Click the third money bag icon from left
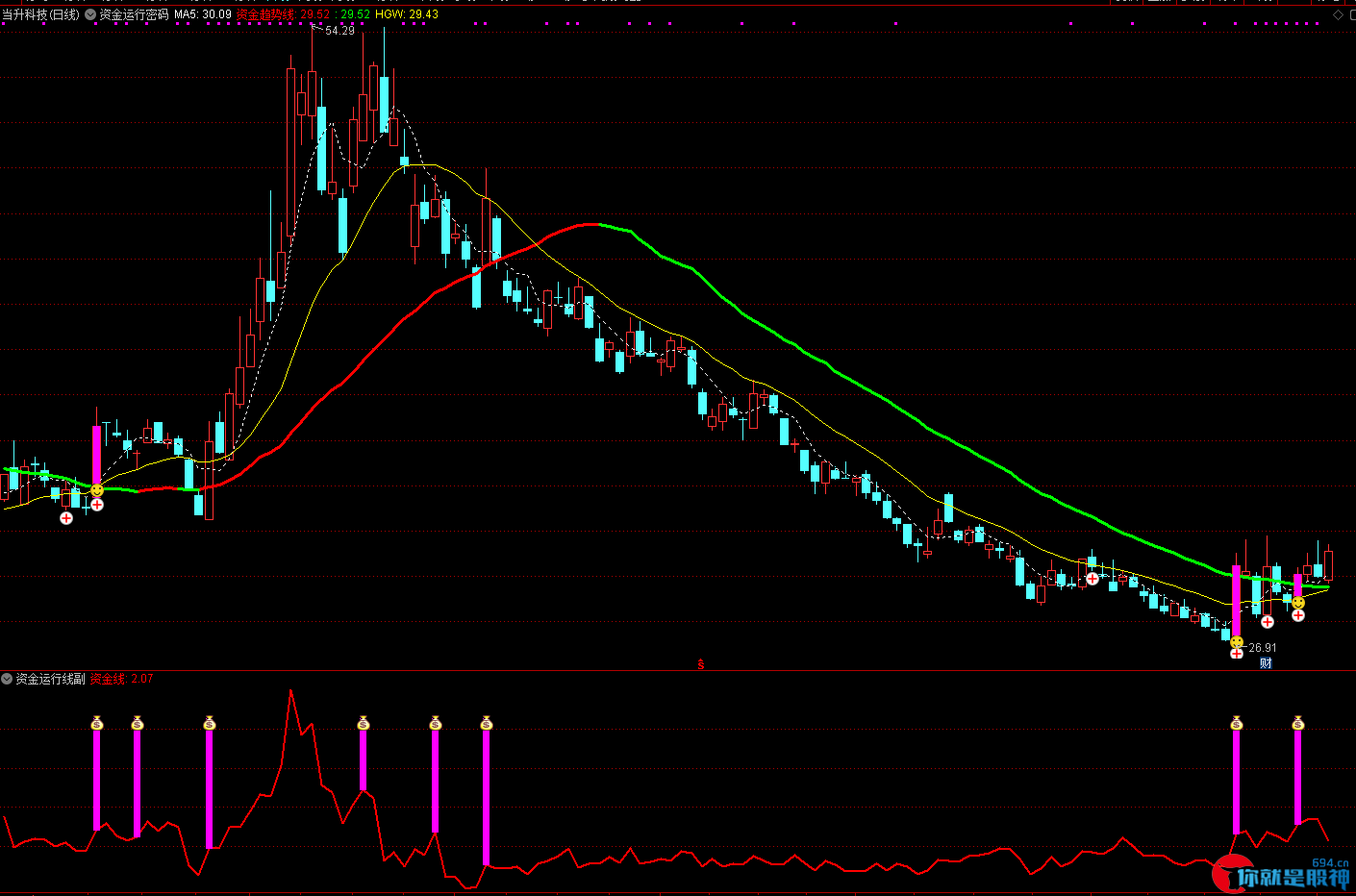The image size is (1356, 896). coord(209,723)
